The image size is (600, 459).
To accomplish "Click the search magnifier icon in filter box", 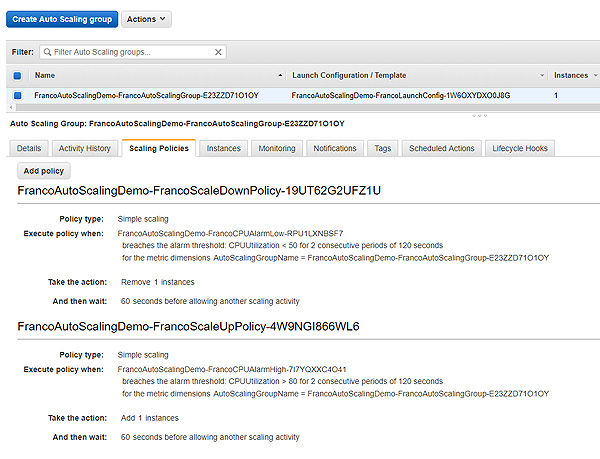I will [47, 52].
